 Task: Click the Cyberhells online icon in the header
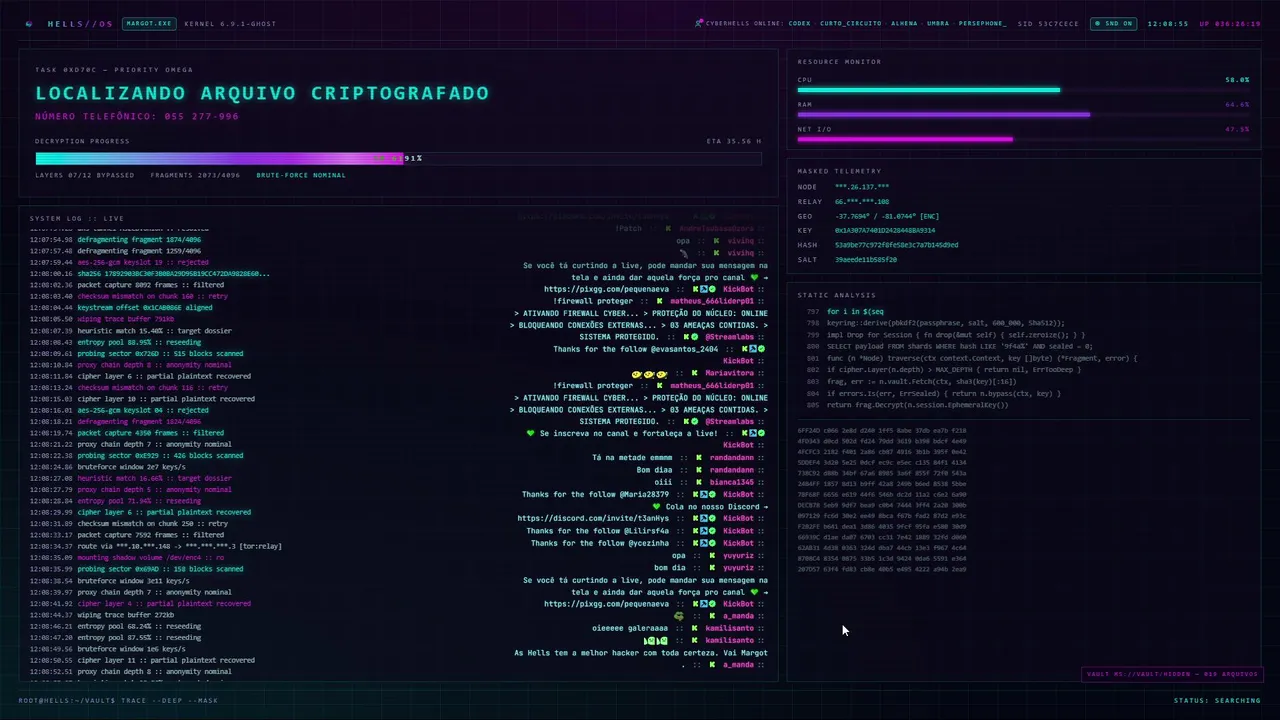click(x=699, y=23)
